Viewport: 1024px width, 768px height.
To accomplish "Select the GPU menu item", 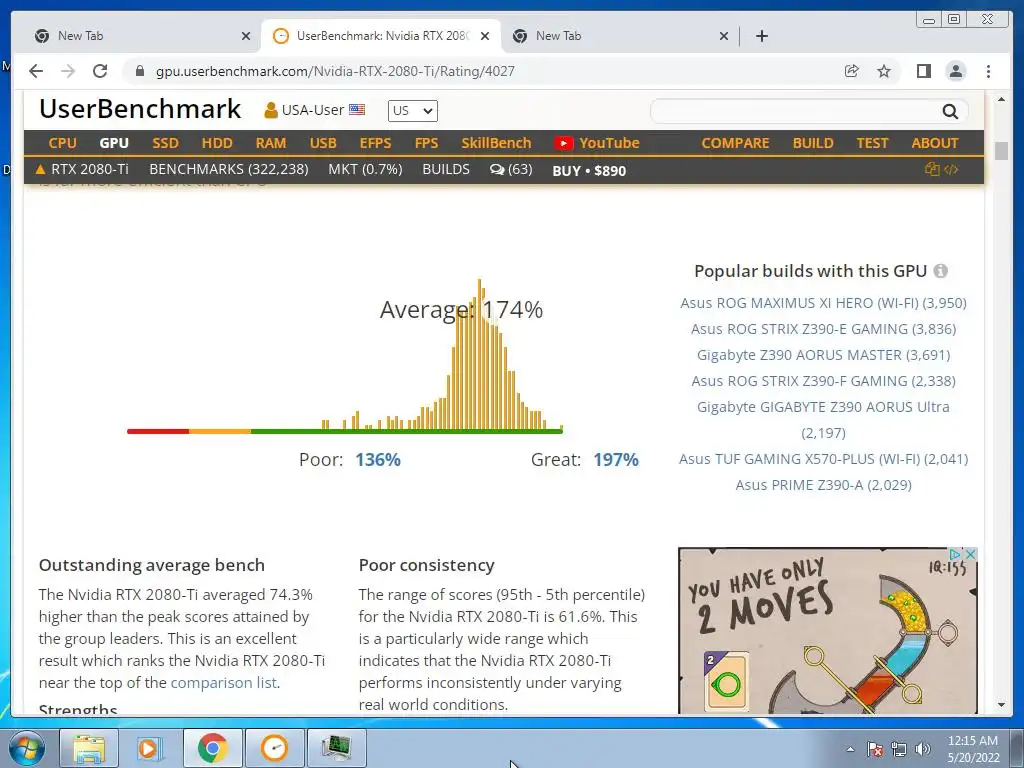I will click(114, 143).
